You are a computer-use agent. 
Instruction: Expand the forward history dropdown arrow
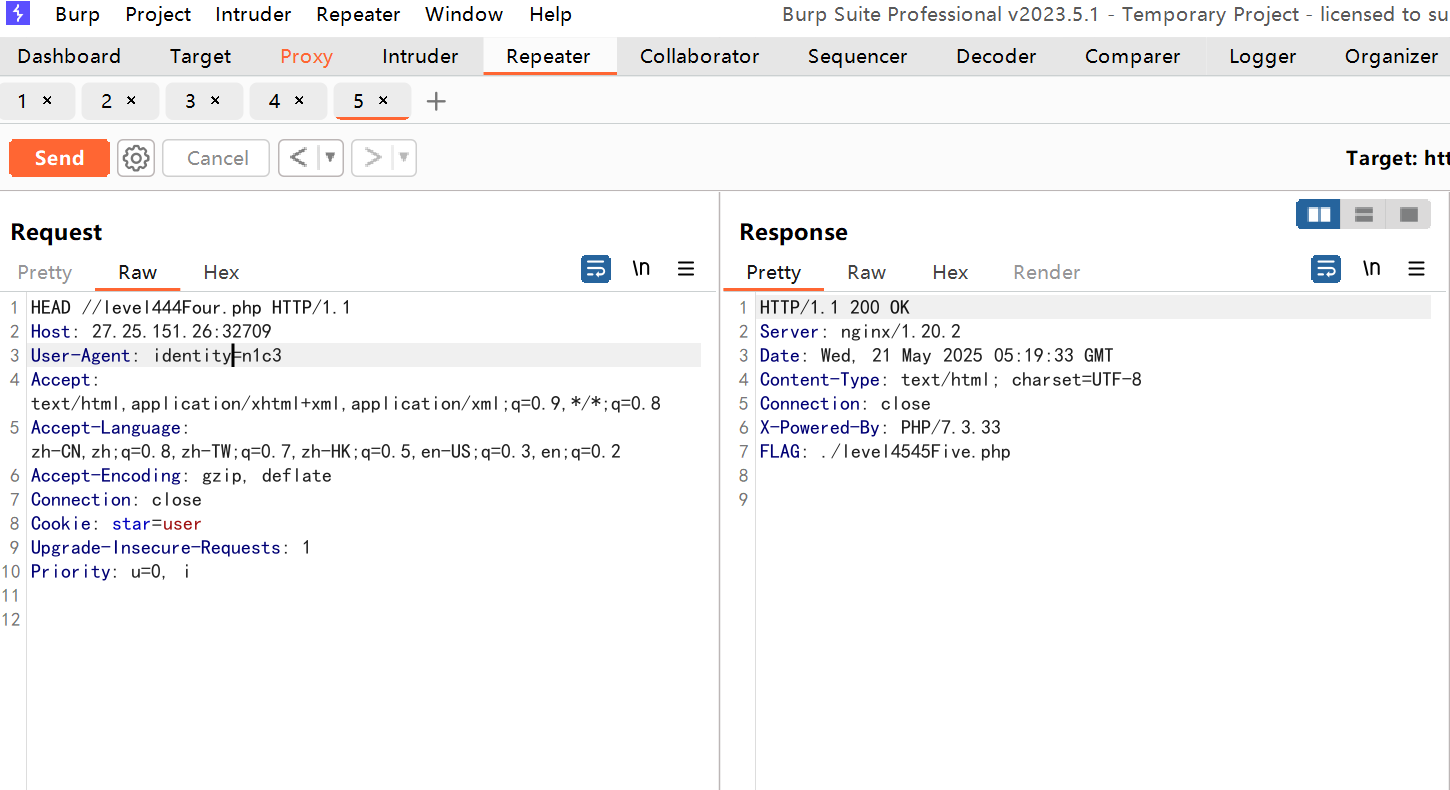[403, 158]
